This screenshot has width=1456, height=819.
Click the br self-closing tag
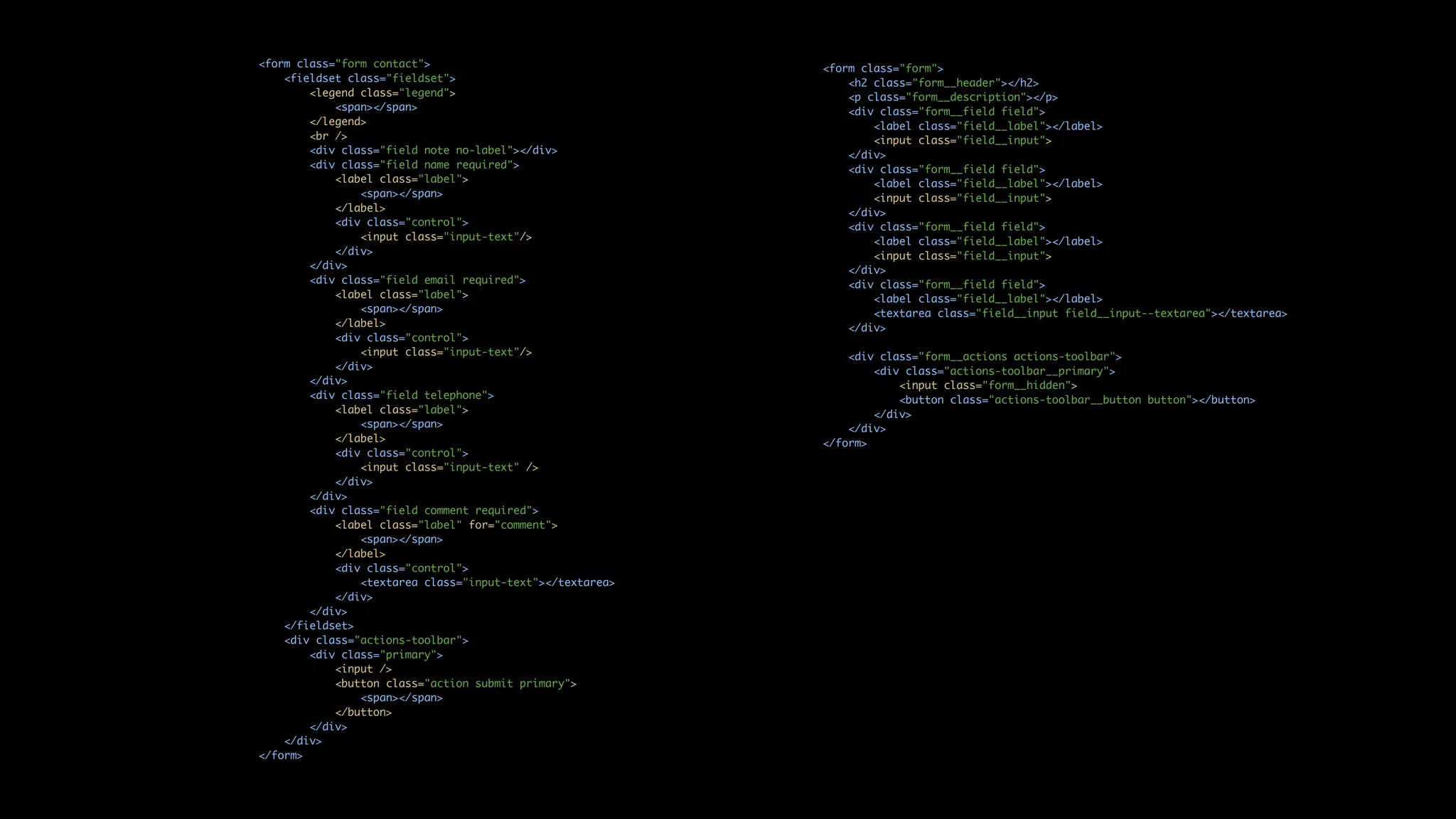(328, 136)
